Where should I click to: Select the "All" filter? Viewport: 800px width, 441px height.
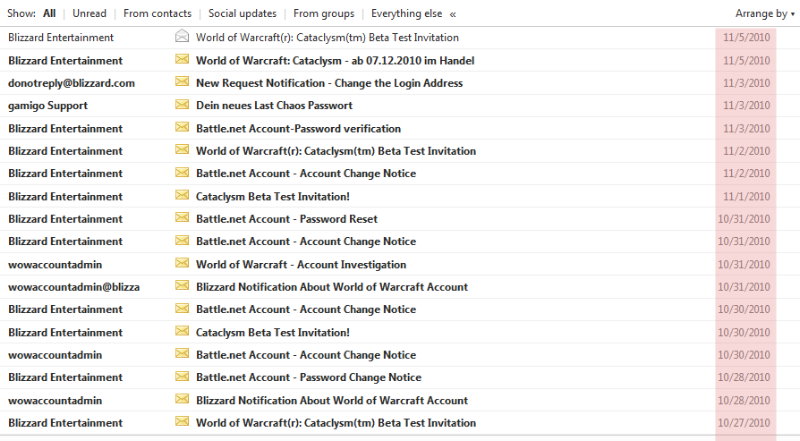tap(49, 13)
